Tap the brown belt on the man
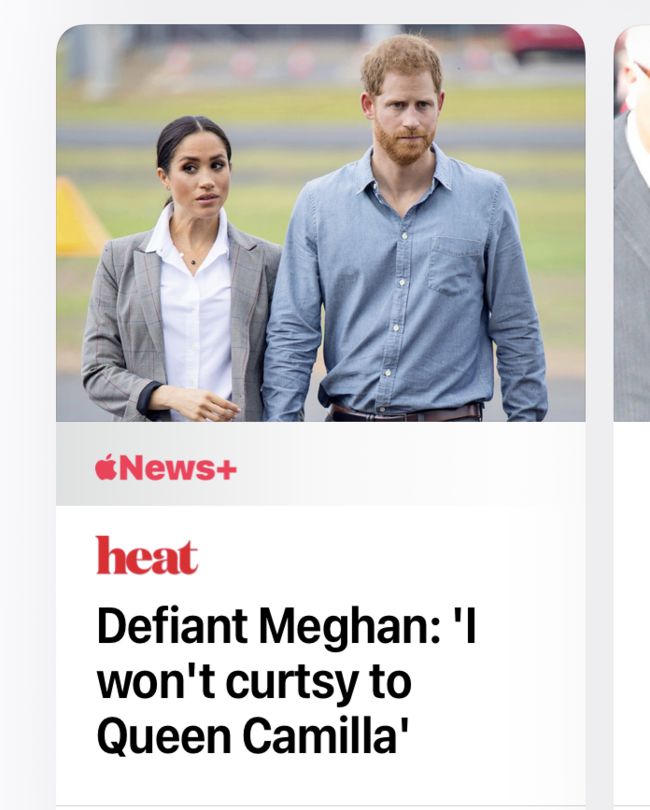This screenshot has width=650, height=810. pos(407,413)
